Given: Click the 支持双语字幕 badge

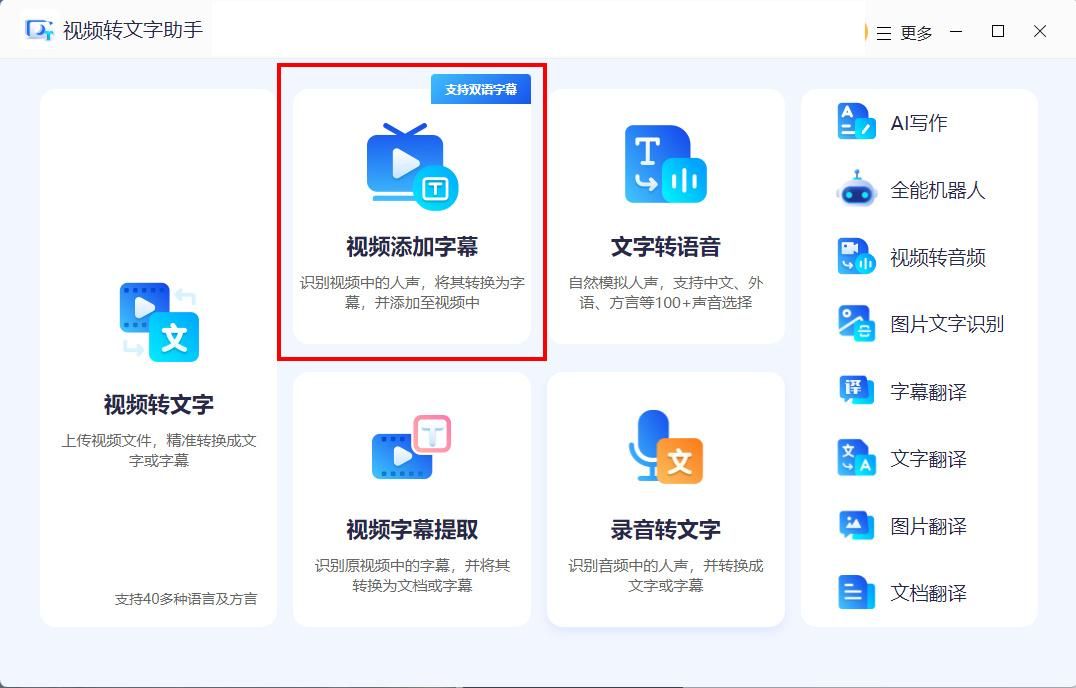Looking at the screenshot, I should coord(480,89).
